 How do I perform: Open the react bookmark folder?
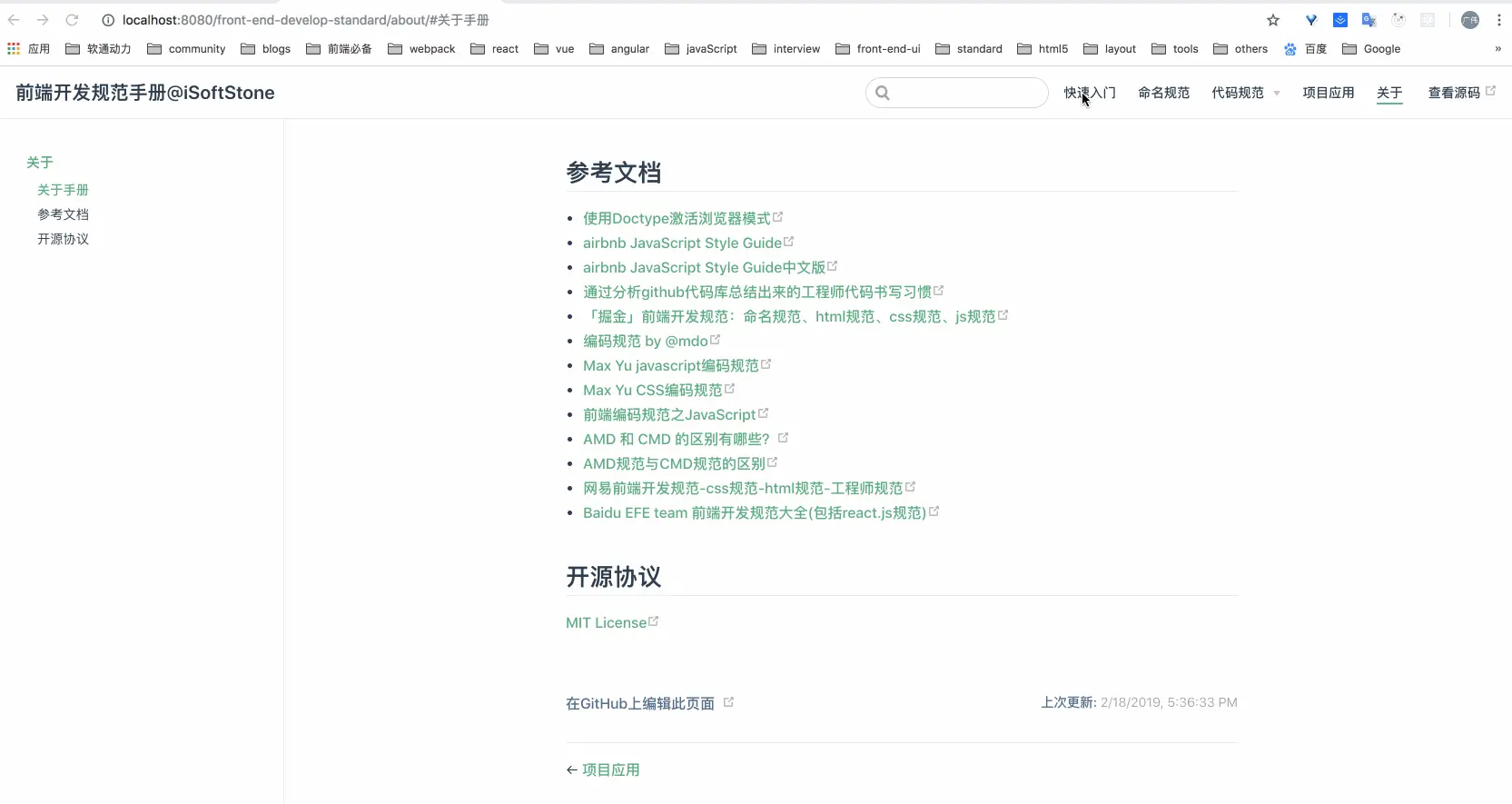(x=495, y=49)
